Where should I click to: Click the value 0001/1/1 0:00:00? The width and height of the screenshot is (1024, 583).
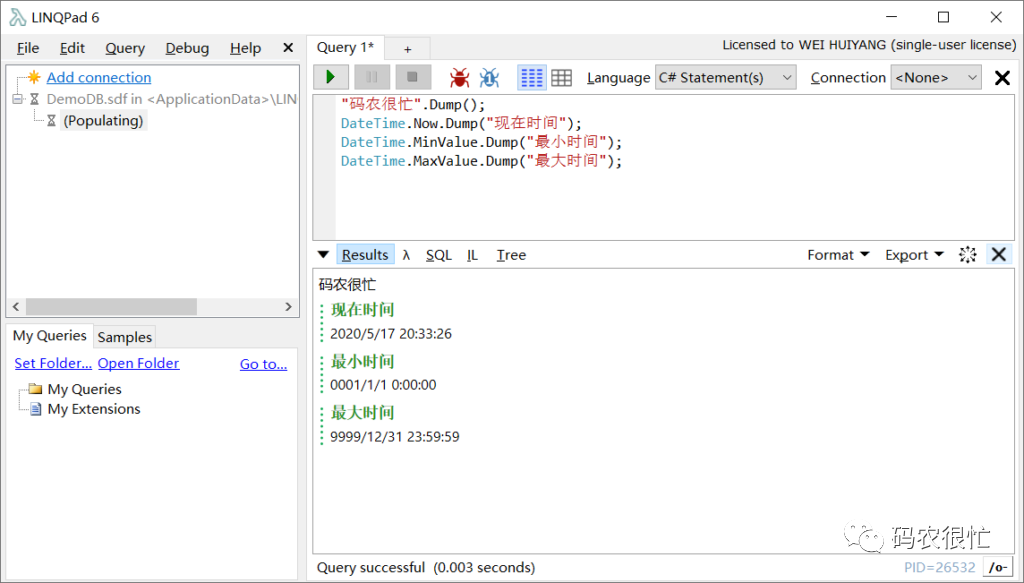point(383,385)
